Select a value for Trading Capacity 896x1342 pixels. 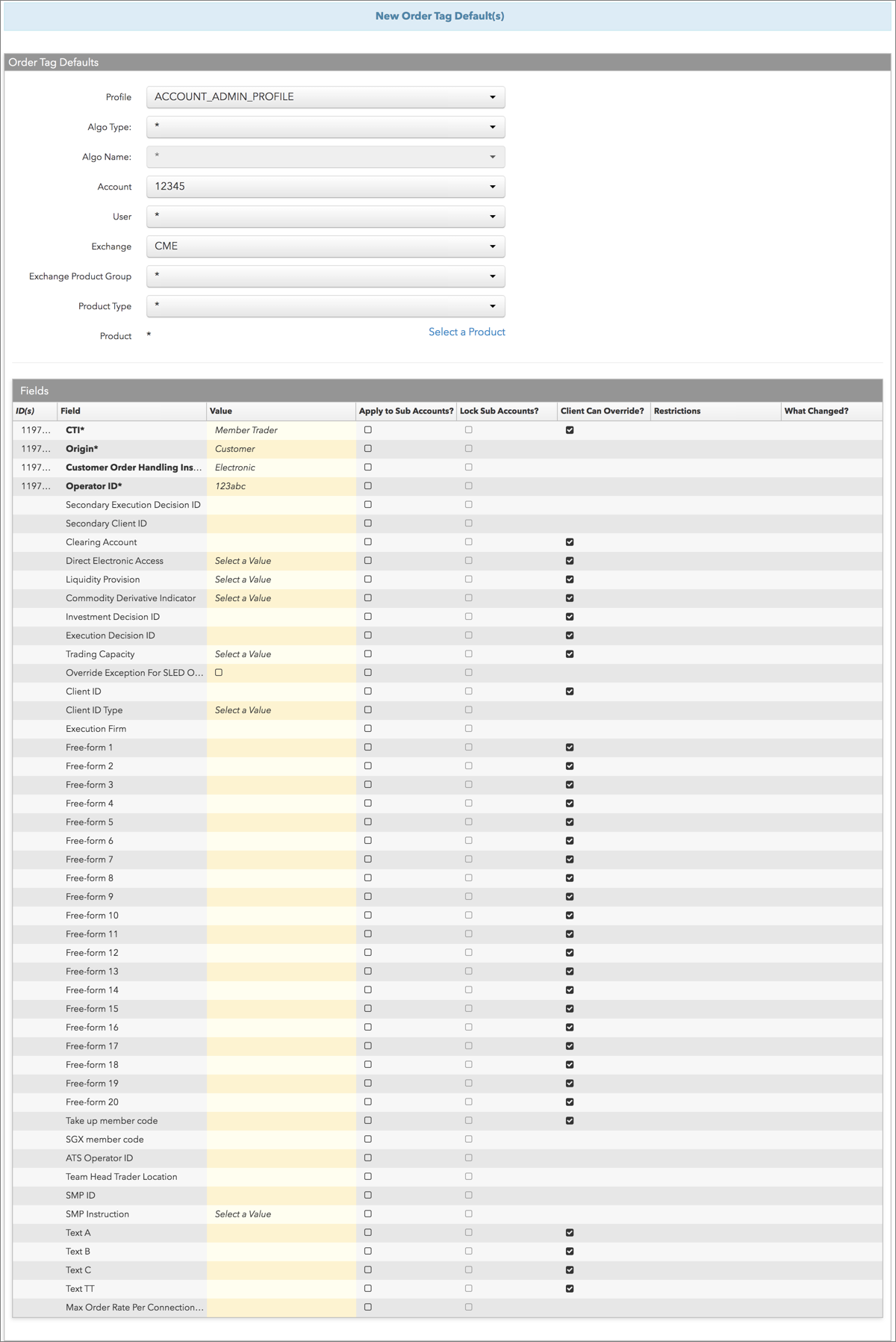tap(281, 654)
